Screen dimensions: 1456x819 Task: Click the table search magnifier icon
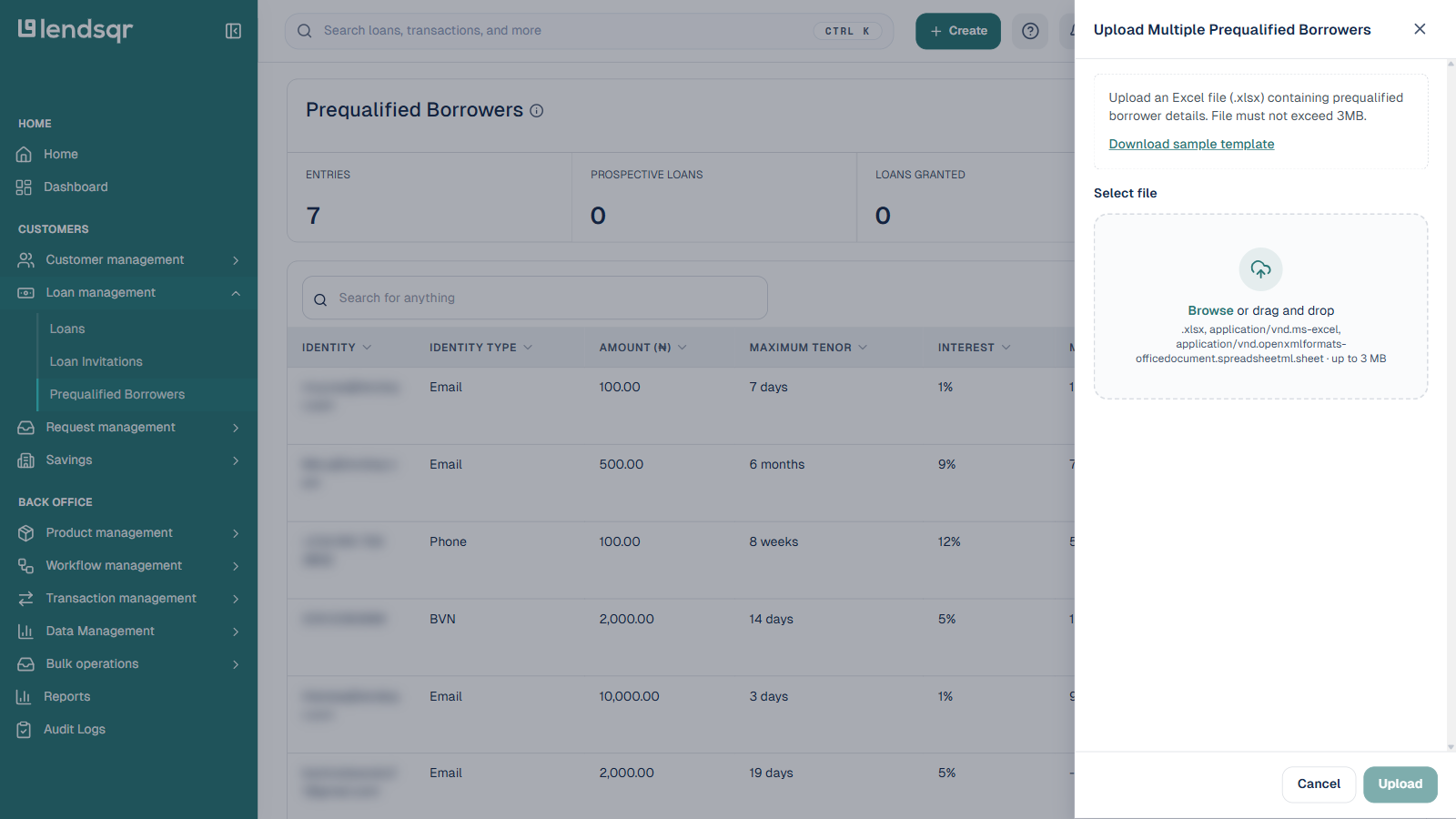(320, 299)
